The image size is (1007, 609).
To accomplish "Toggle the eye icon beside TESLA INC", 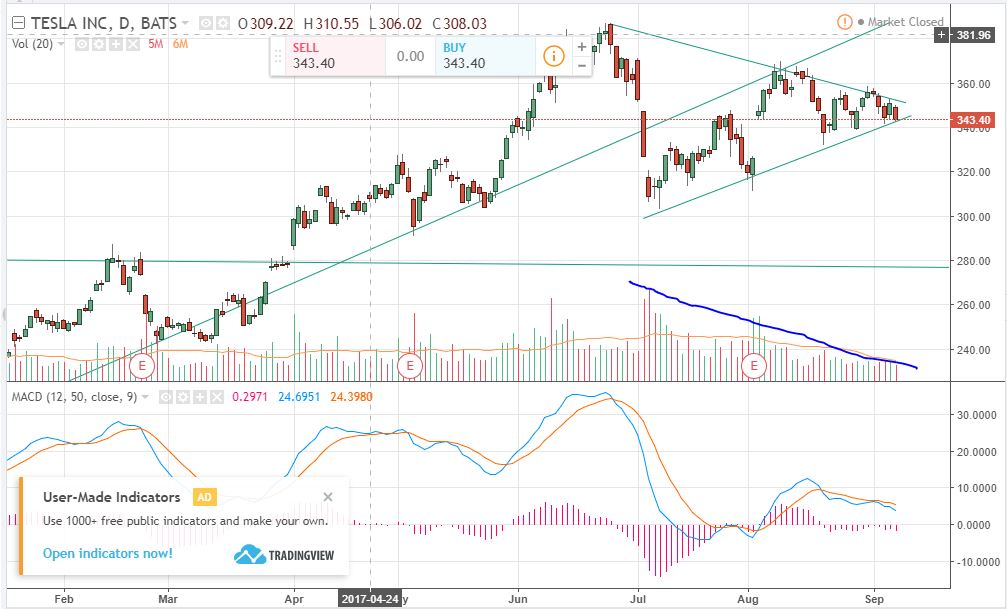I will click(206, 24).
